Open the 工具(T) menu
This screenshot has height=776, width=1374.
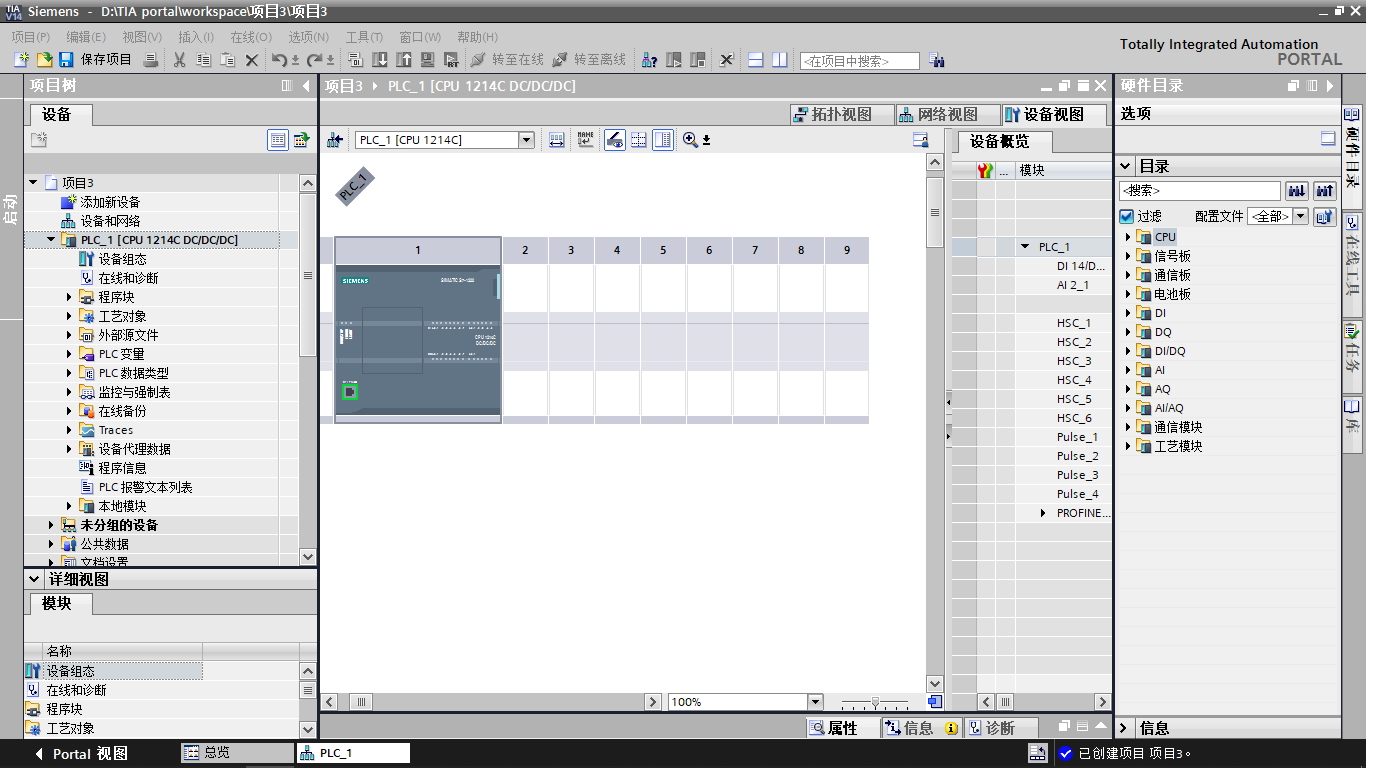364,36
